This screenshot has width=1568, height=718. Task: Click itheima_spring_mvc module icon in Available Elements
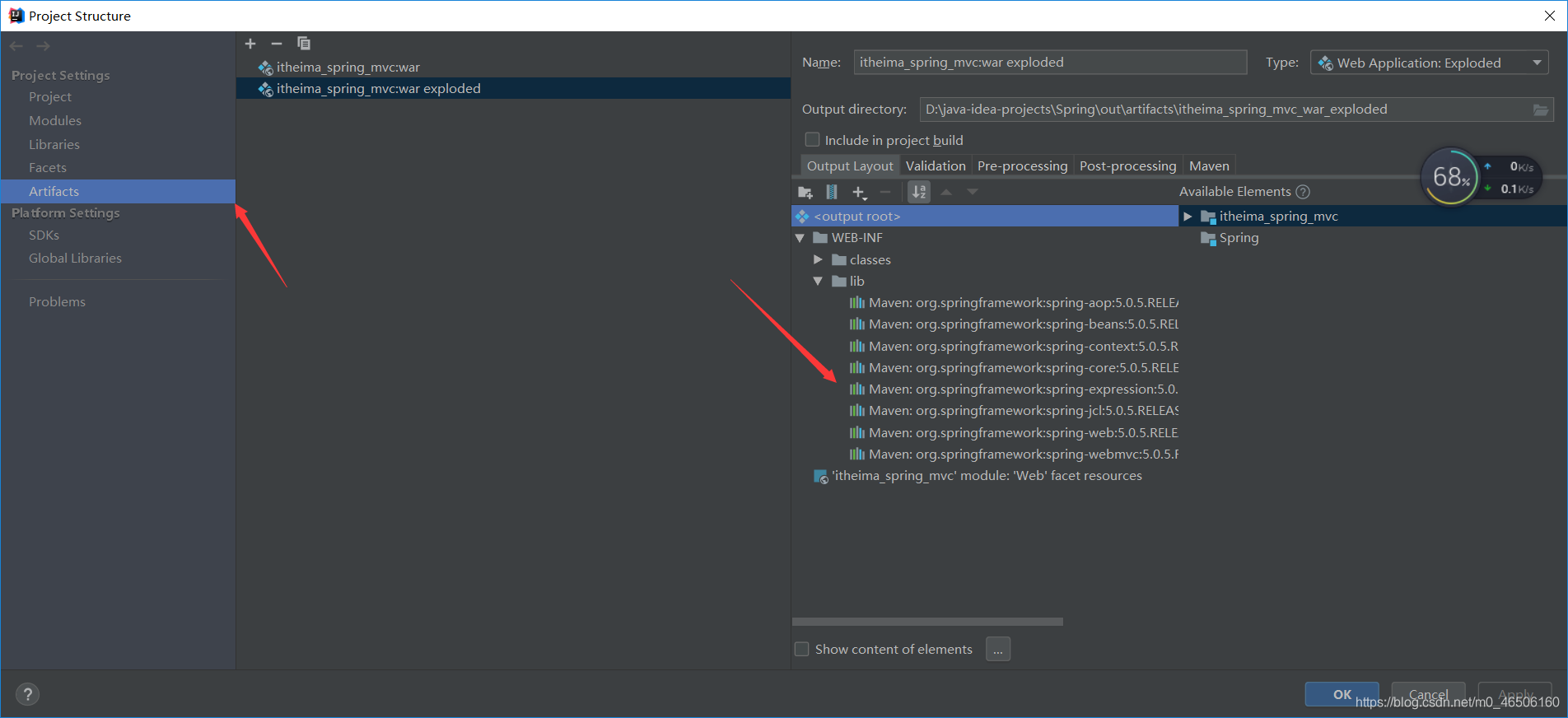click(x=1208, y=217)
